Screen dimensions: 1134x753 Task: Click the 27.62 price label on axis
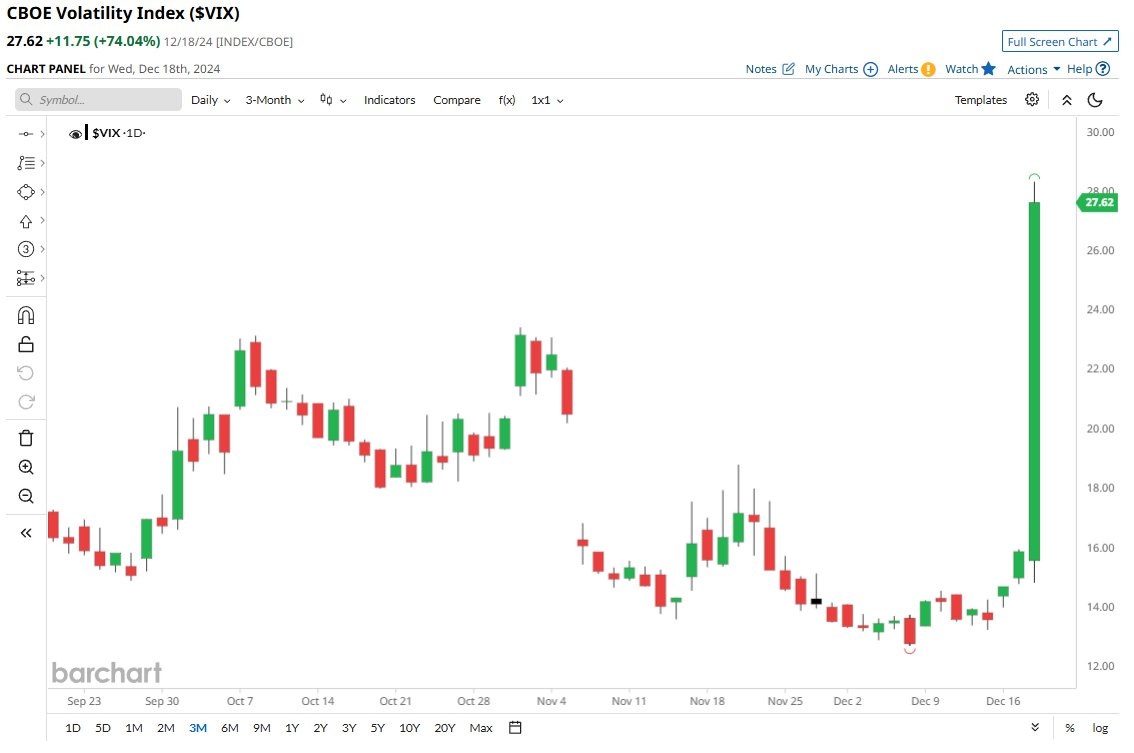(1098, 203)
